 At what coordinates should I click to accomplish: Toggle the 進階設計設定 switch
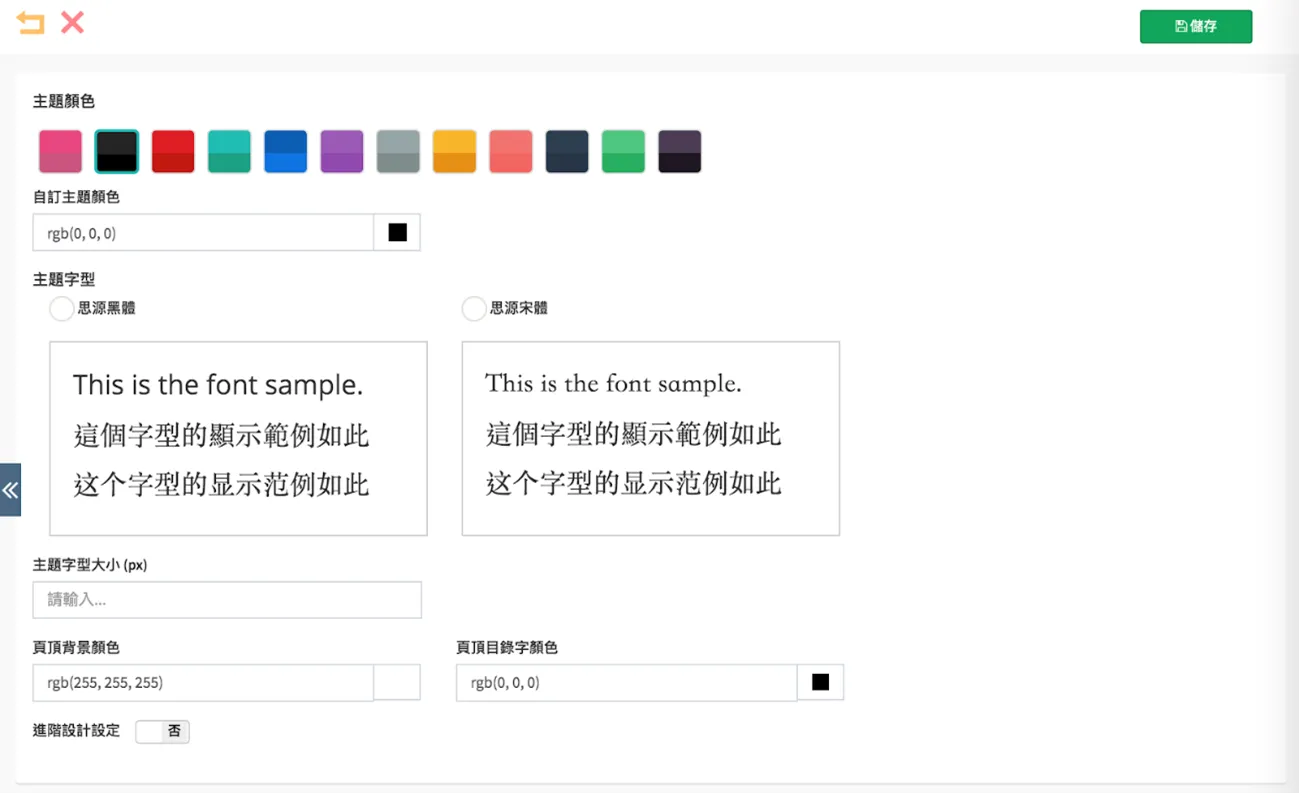click(162, 732)
